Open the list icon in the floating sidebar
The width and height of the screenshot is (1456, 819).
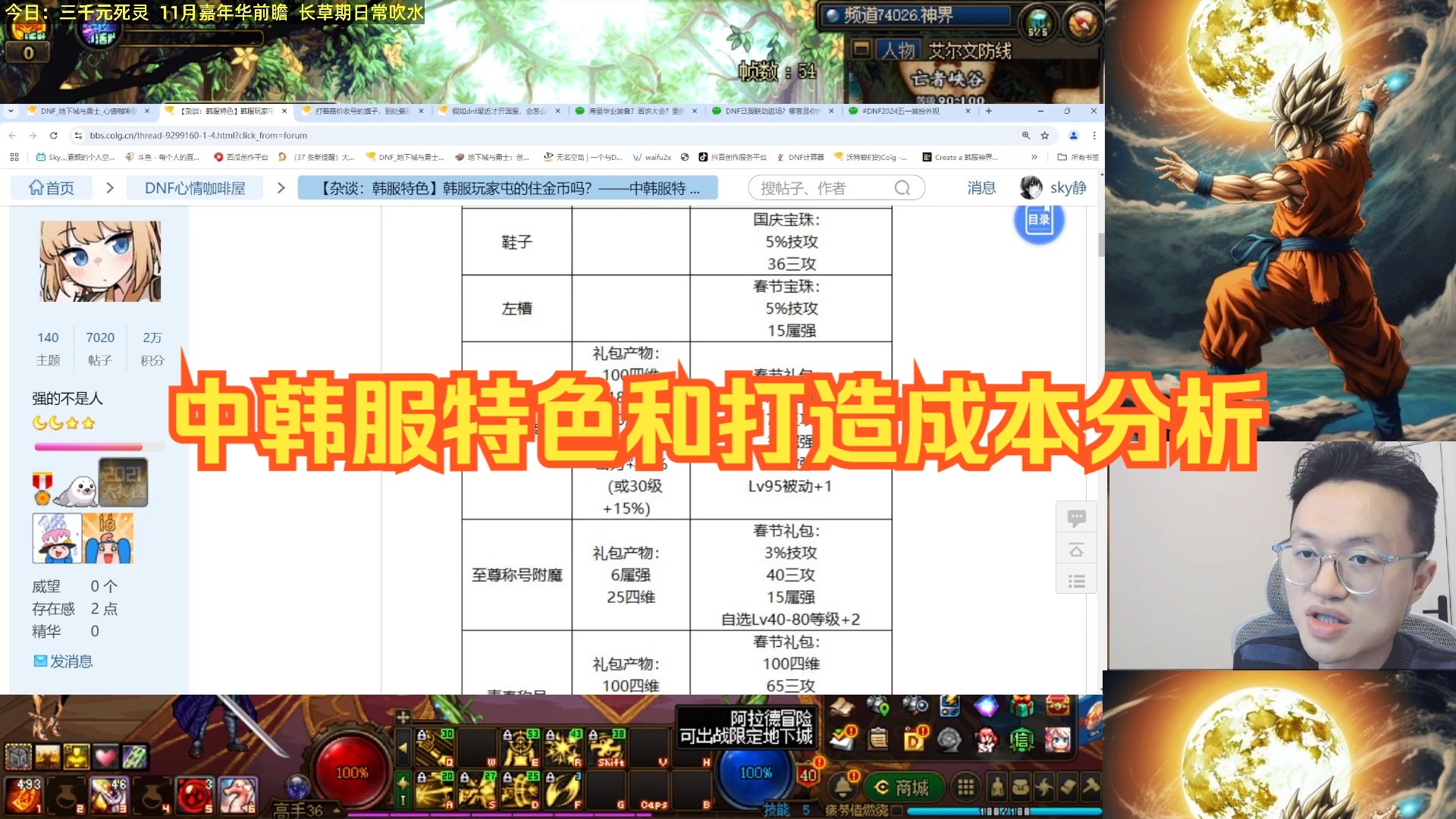click(x=1076, y=582)
